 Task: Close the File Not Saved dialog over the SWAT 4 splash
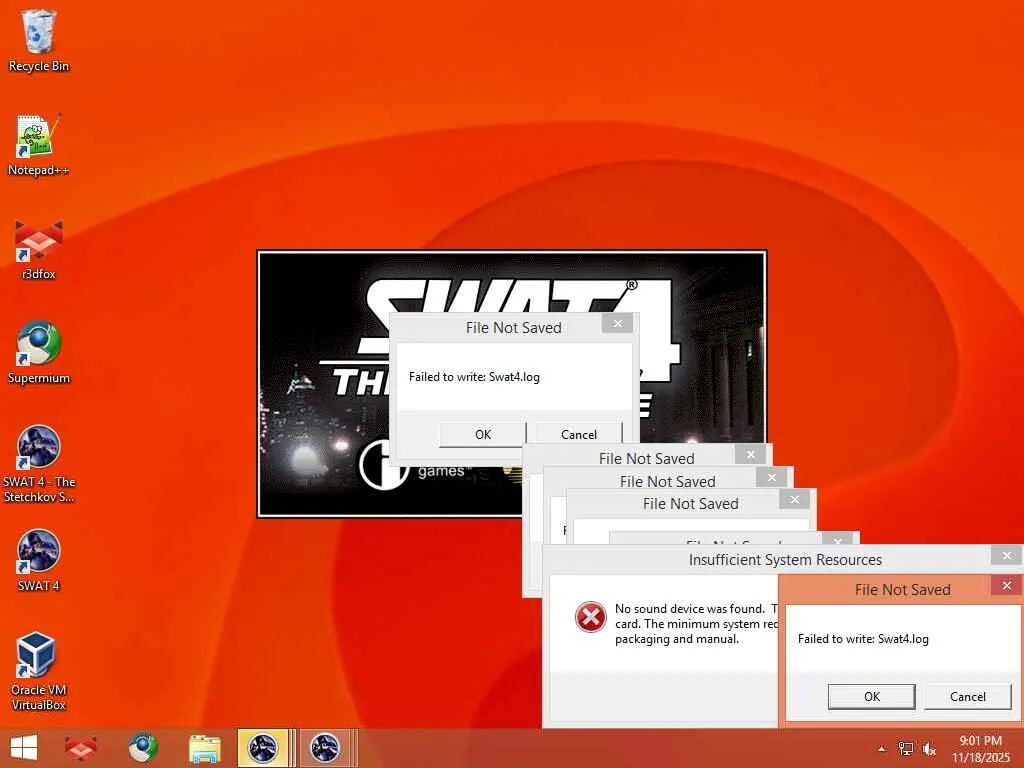coord(617,323)
